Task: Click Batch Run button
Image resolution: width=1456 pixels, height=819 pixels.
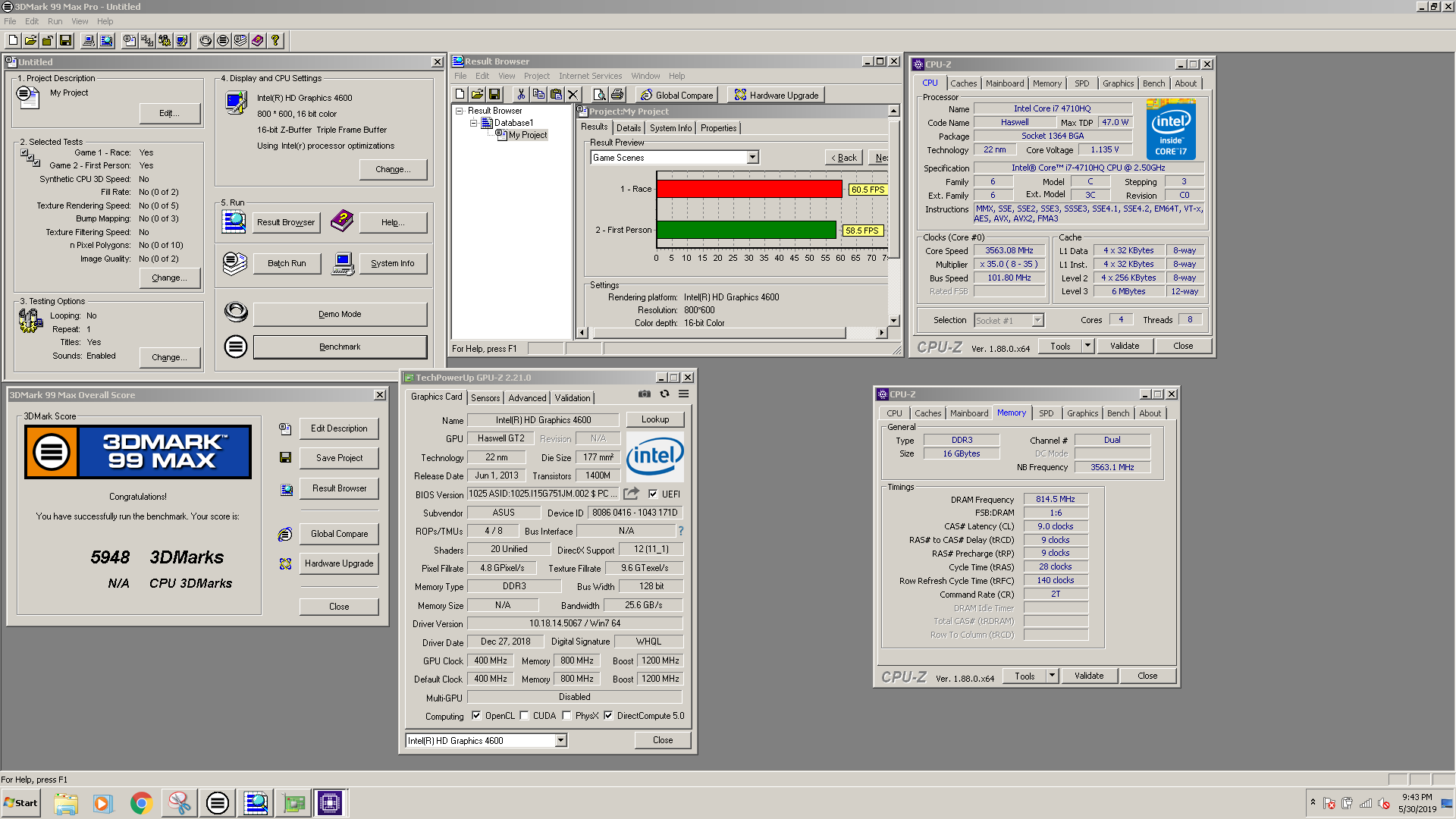Action: click(287, 263)
